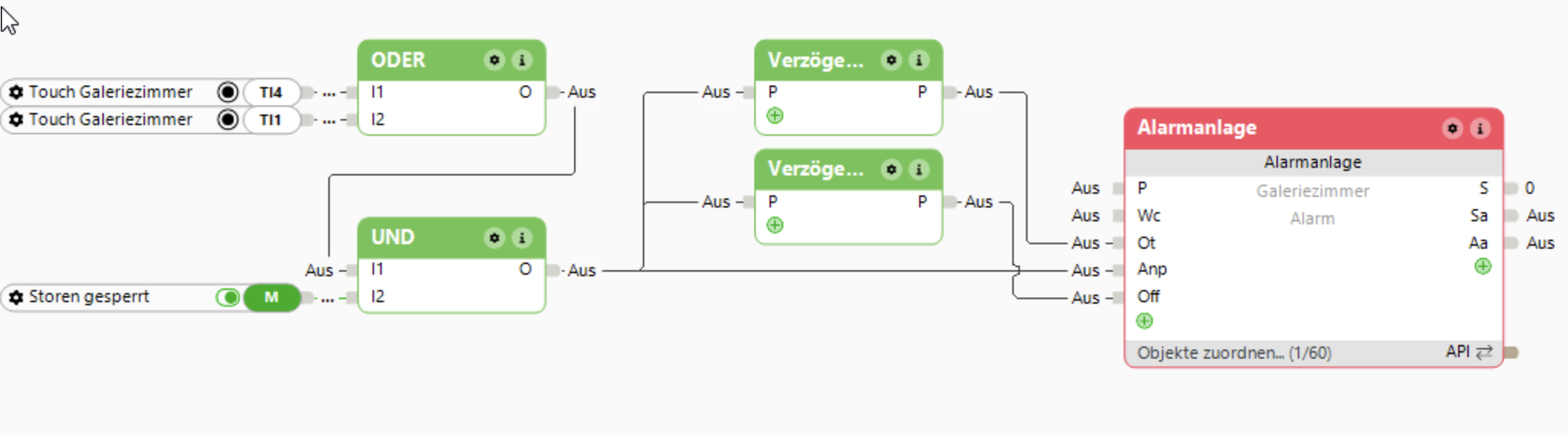Open settings gear on ODER block
Image resolution: width=1568 pixels, height=435 pixels.
coord(495,60)
